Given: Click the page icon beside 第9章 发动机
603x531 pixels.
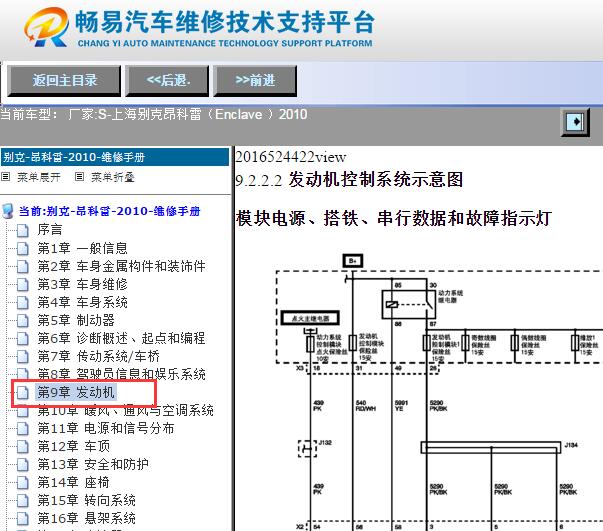Looking at the screenshot, I should pyautogui.click(x=23, y=393).
